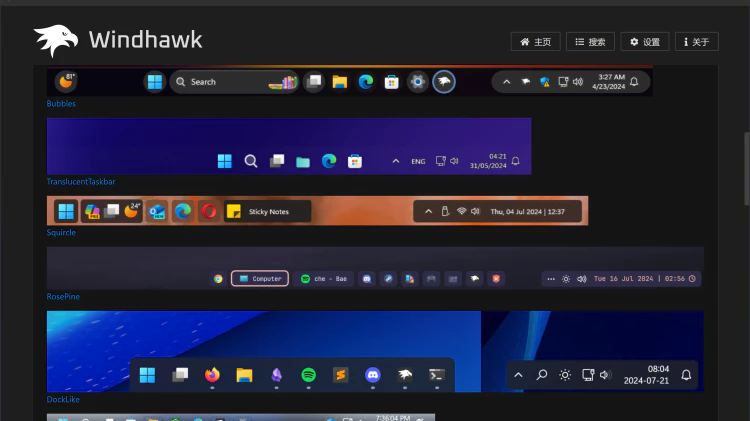Image resolution: width=750 pixels, height=421 pixels.
Task: Click the Firefox icon in DockLike dock
Action: click(x=212, y=375)
